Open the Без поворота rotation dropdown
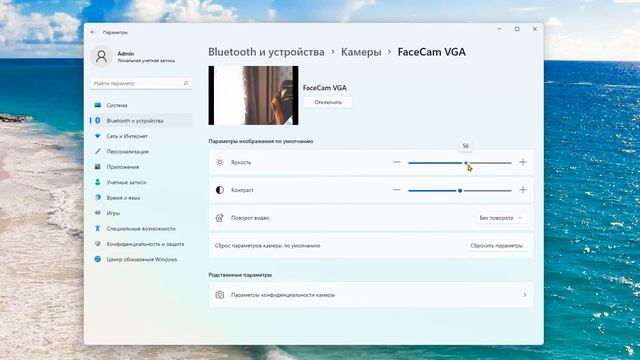 (x=501, y=218)
